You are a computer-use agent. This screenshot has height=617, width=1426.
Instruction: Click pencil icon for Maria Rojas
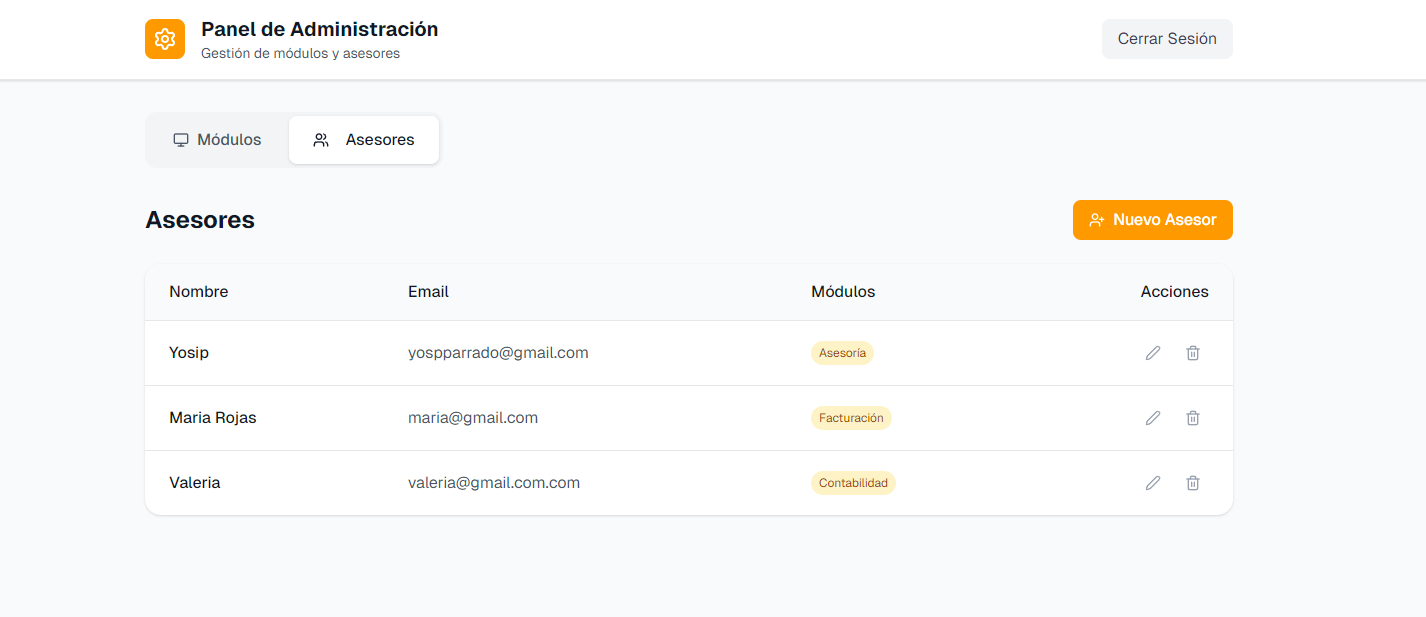(1153, 418)
